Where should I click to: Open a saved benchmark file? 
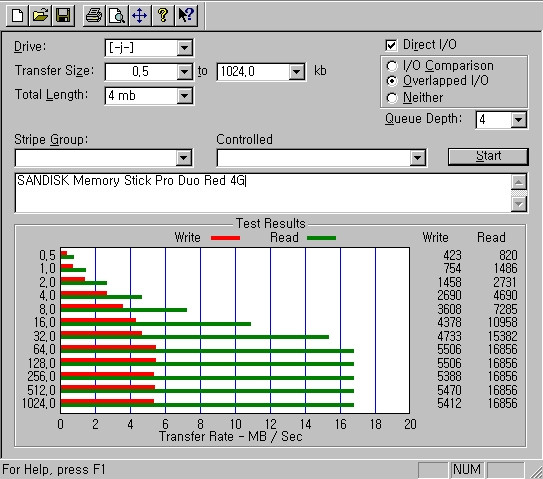[40, 16]
